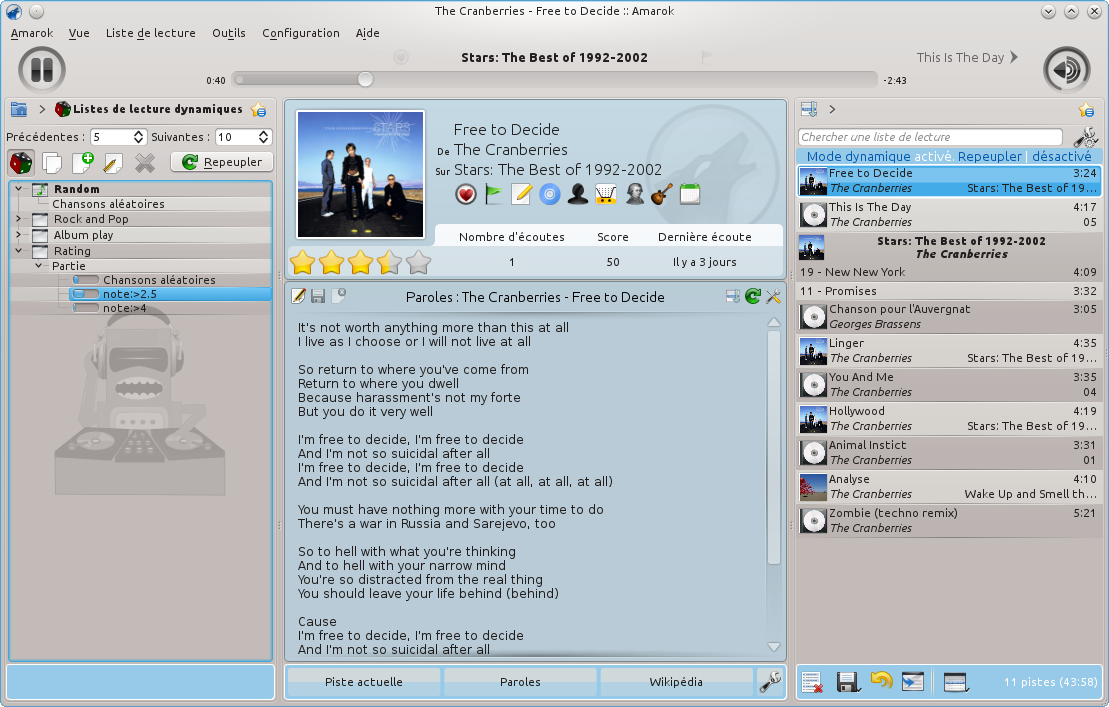Open playlist layout wrench icon beside search

pyautogui.click(x=1086, y=137)
